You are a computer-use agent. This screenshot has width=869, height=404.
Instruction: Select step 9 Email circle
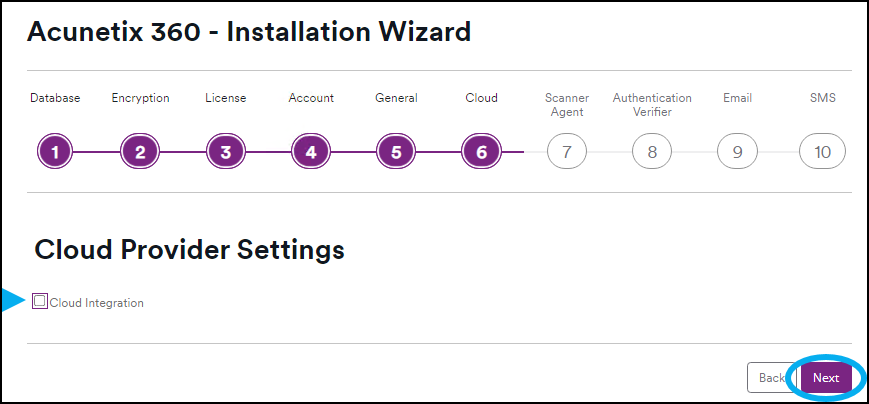737,151
